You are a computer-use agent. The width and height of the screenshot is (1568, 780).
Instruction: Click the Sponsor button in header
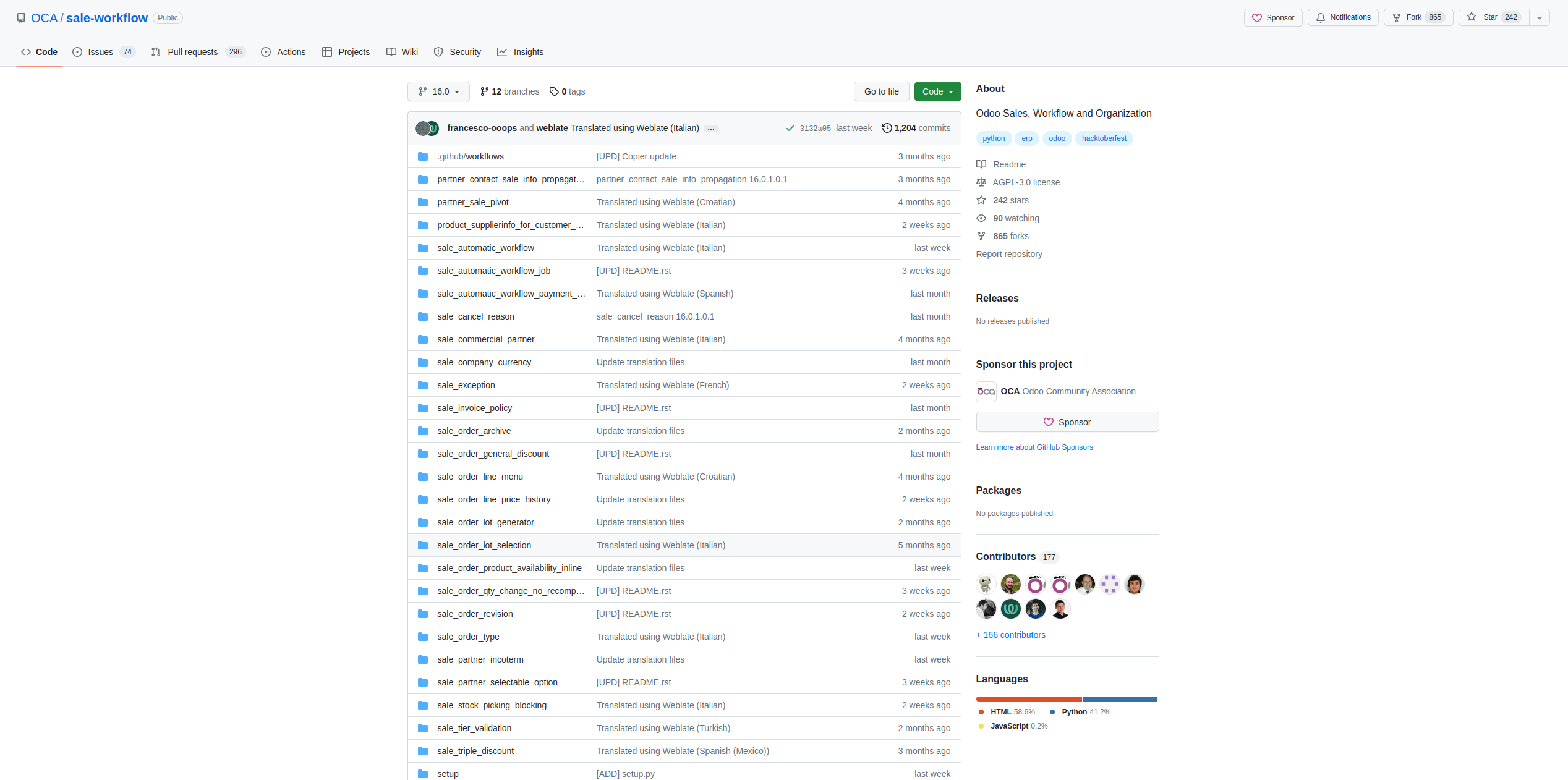1273,18
